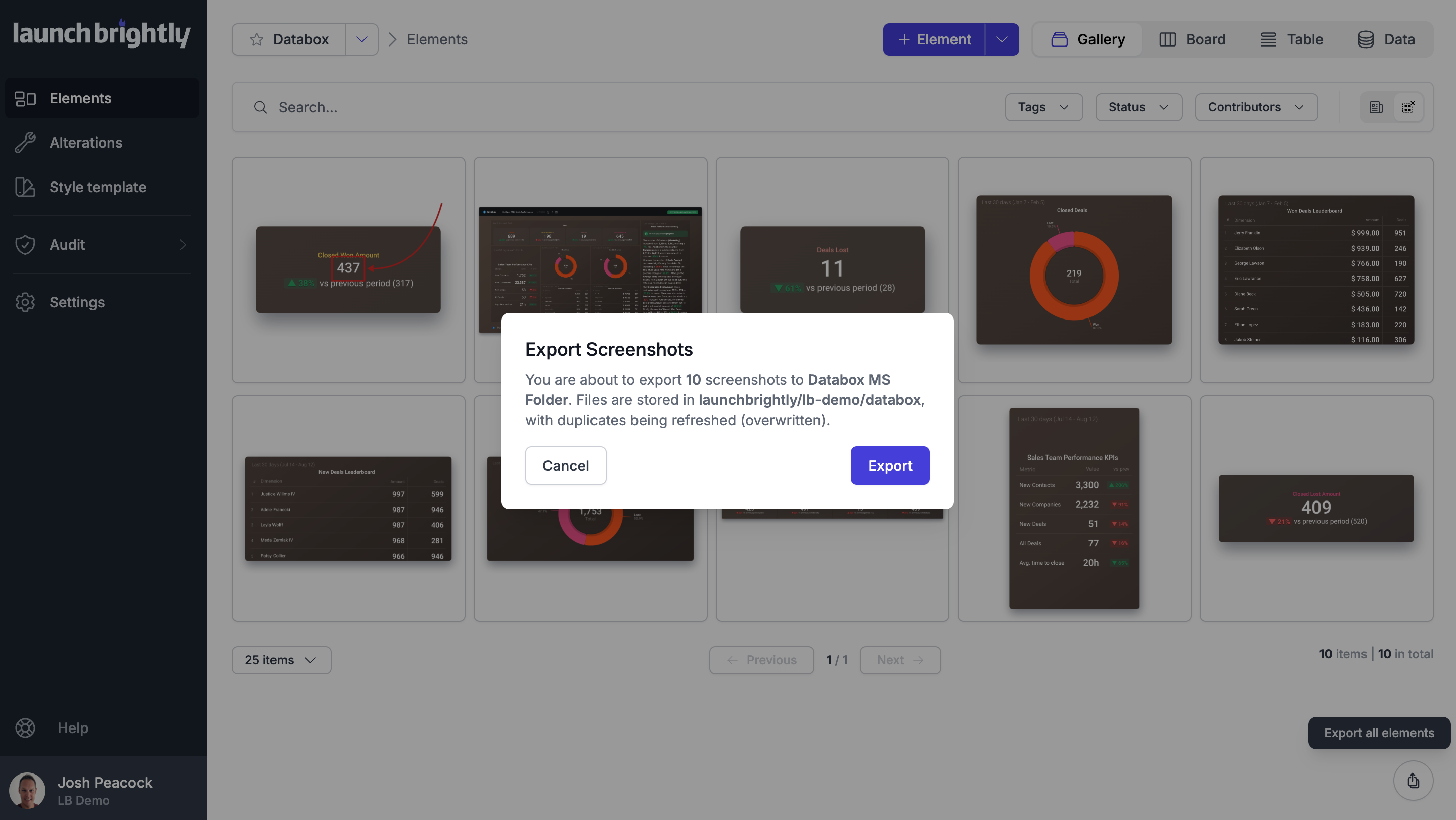Cancel the Export Screenshots dialog
The height and width of the screenshot is (820, 1456).
(565, 465)
